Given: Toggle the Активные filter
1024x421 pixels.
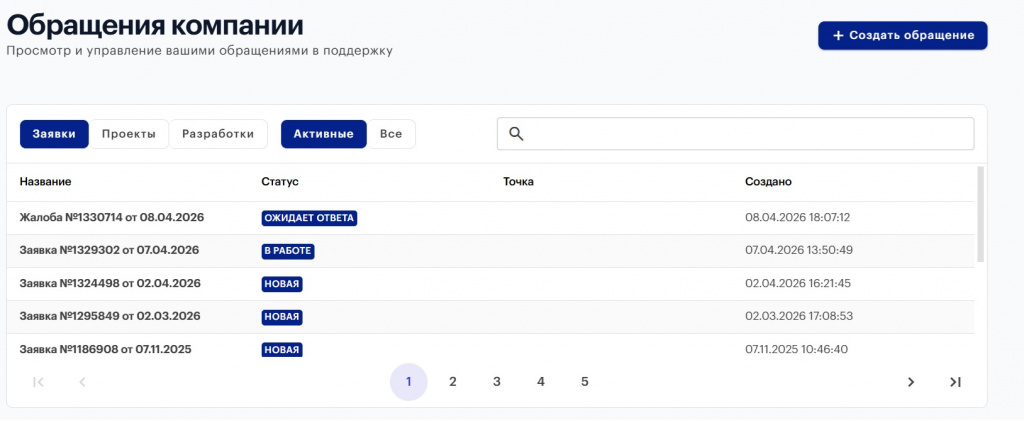Looking at the screenshot, I should [324, 134].
